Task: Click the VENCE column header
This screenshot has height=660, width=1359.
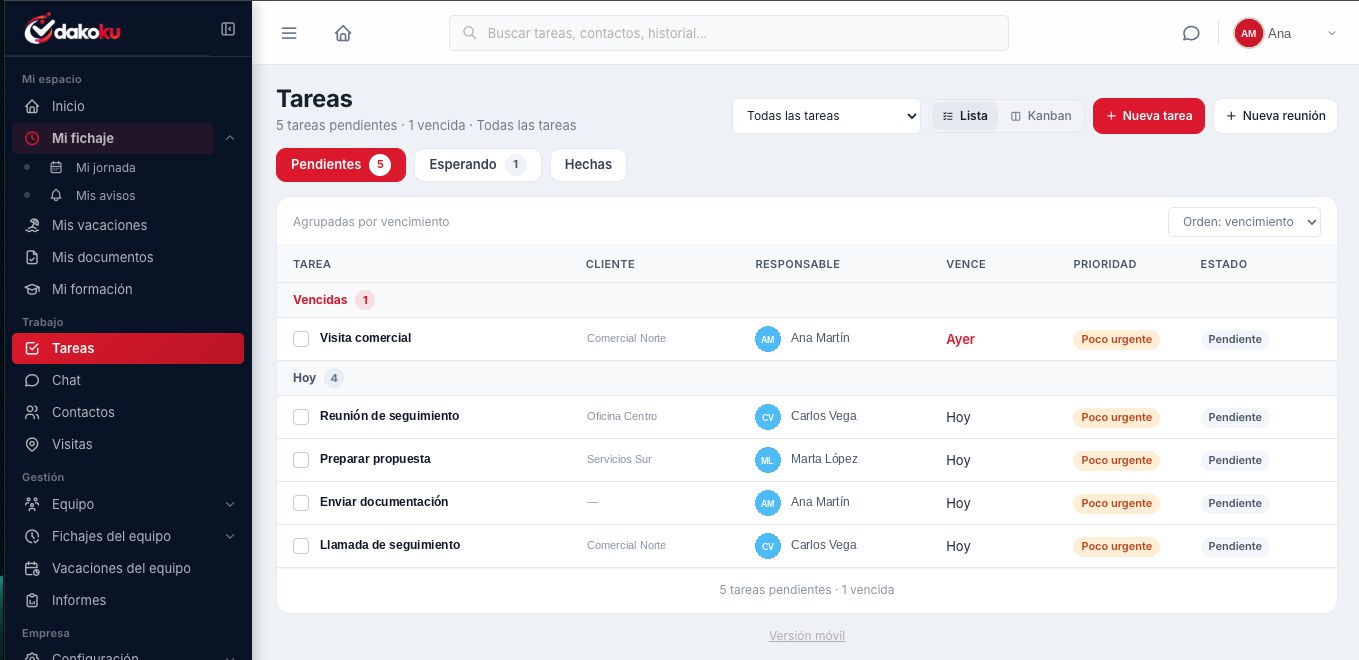Action: point(966,264)
